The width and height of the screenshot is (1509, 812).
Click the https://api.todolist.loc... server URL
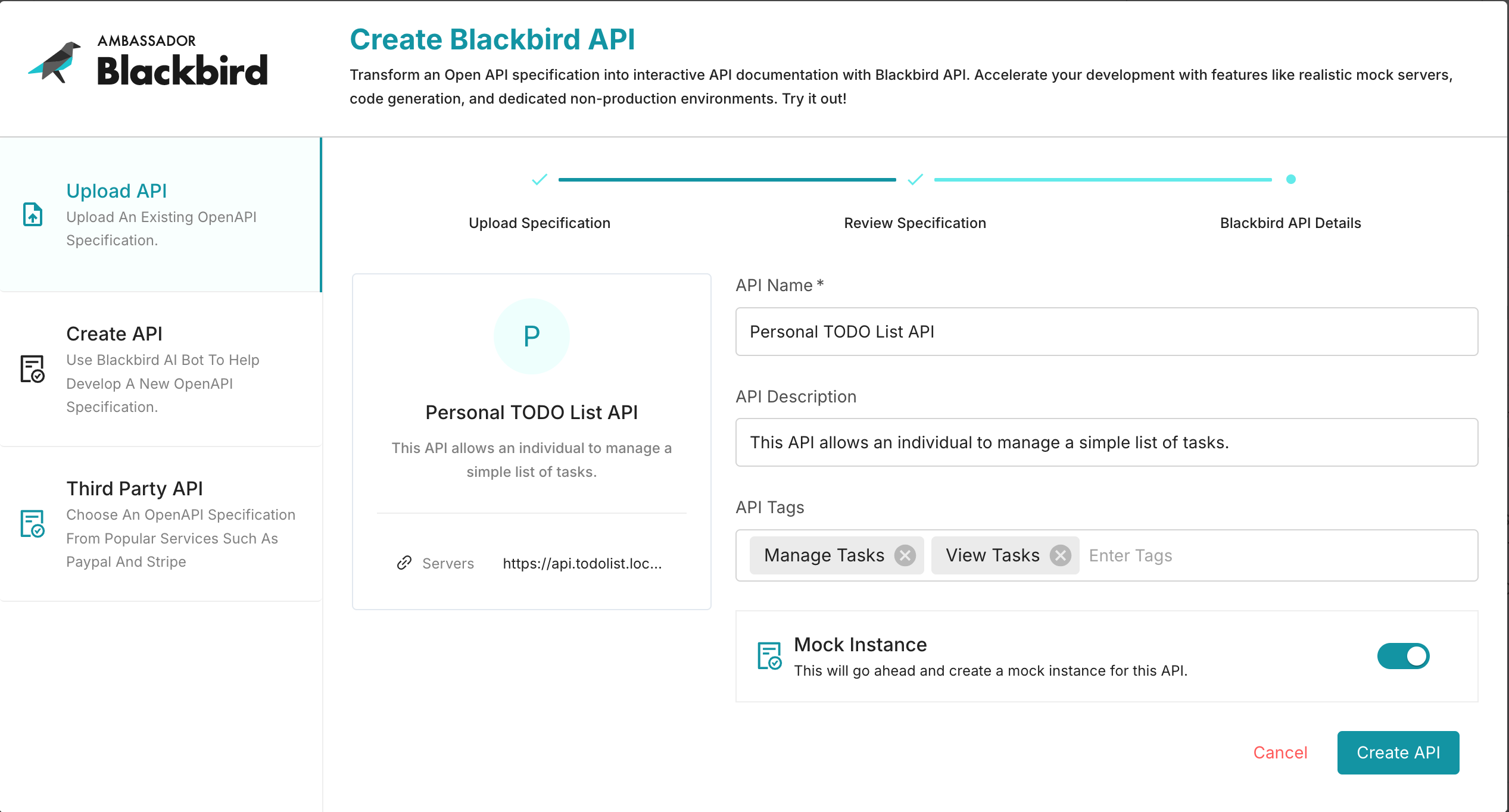coord(582,563)
